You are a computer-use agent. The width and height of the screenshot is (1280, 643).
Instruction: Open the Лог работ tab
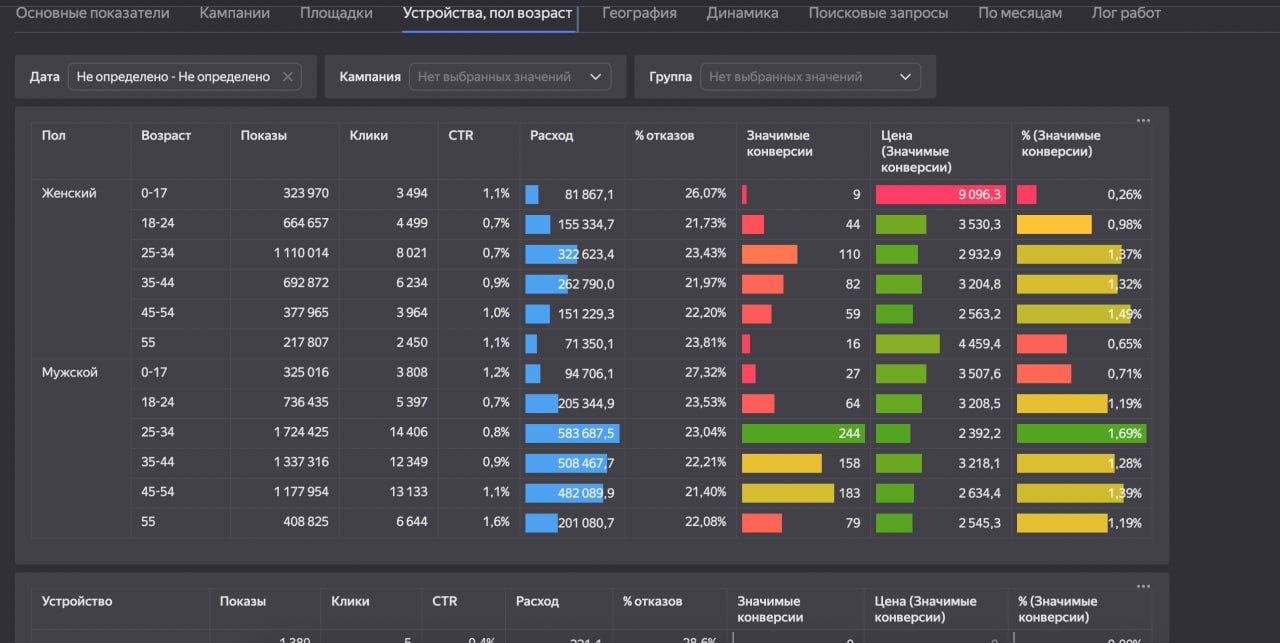[x=1124, y=13]
